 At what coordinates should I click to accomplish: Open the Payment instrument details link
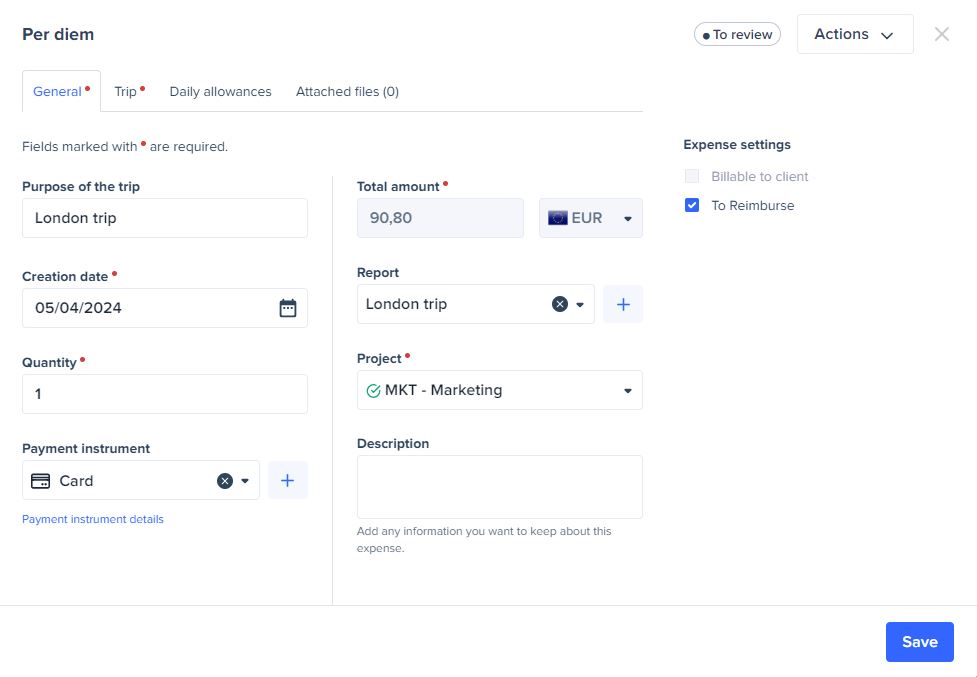coord(93,520)
